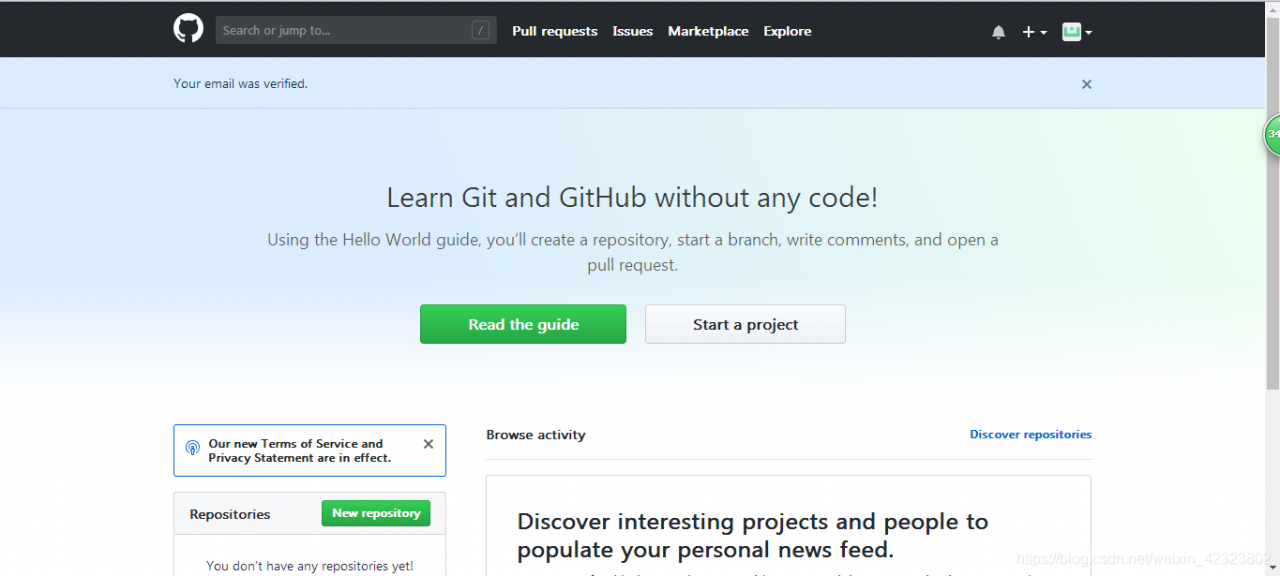Open the Pull requests page
This screenshot has height=576, width=1280.
coord(554,31)
